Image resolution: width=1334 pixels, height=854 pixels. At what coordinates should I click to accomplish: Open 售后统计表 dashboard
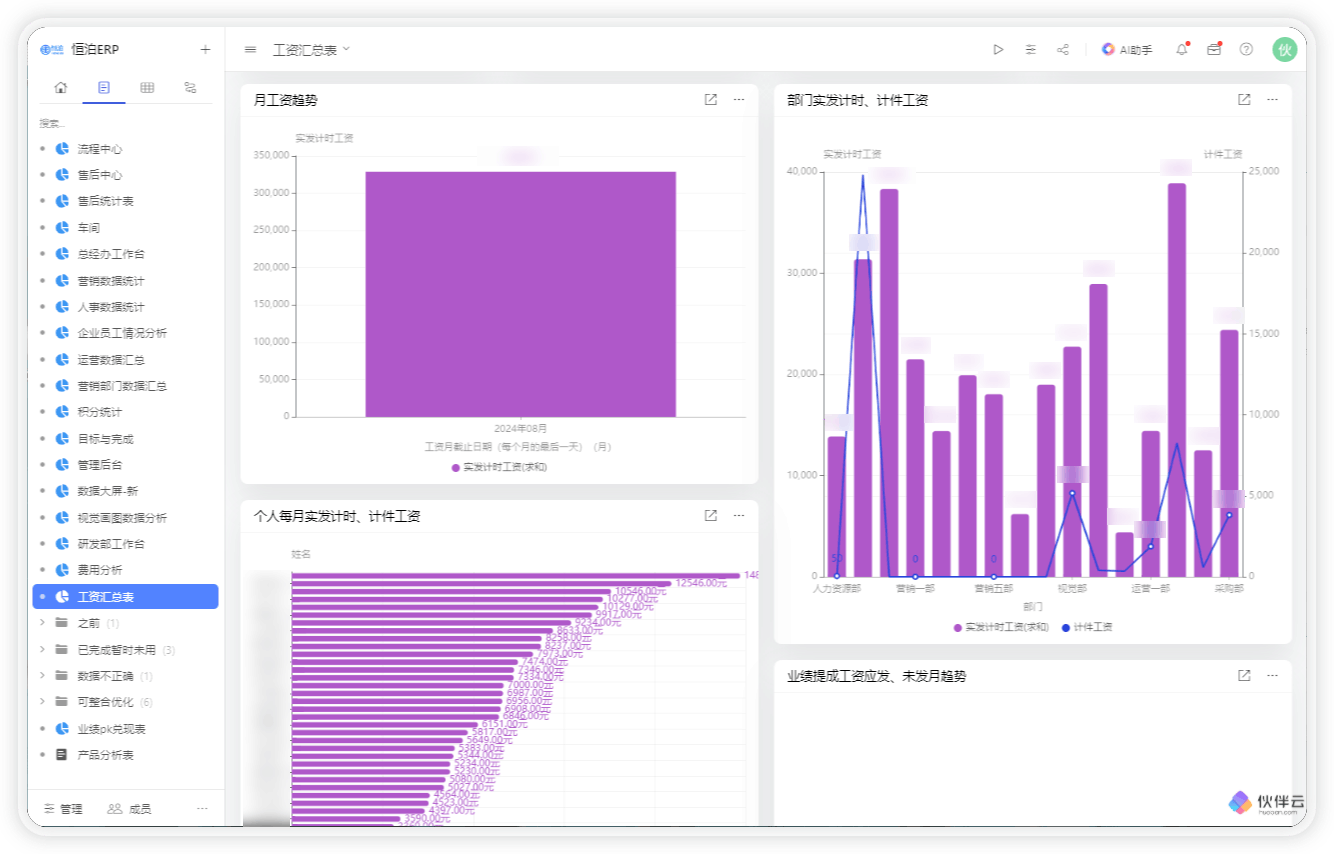pos(105,201)
